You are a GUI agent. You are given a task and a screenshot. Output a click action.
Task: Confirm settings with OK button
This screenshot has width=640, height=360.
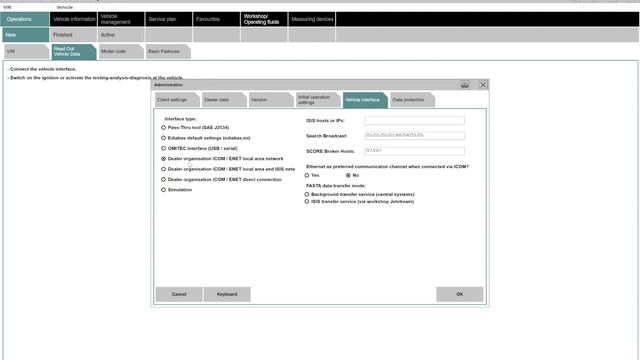point(460,294)
